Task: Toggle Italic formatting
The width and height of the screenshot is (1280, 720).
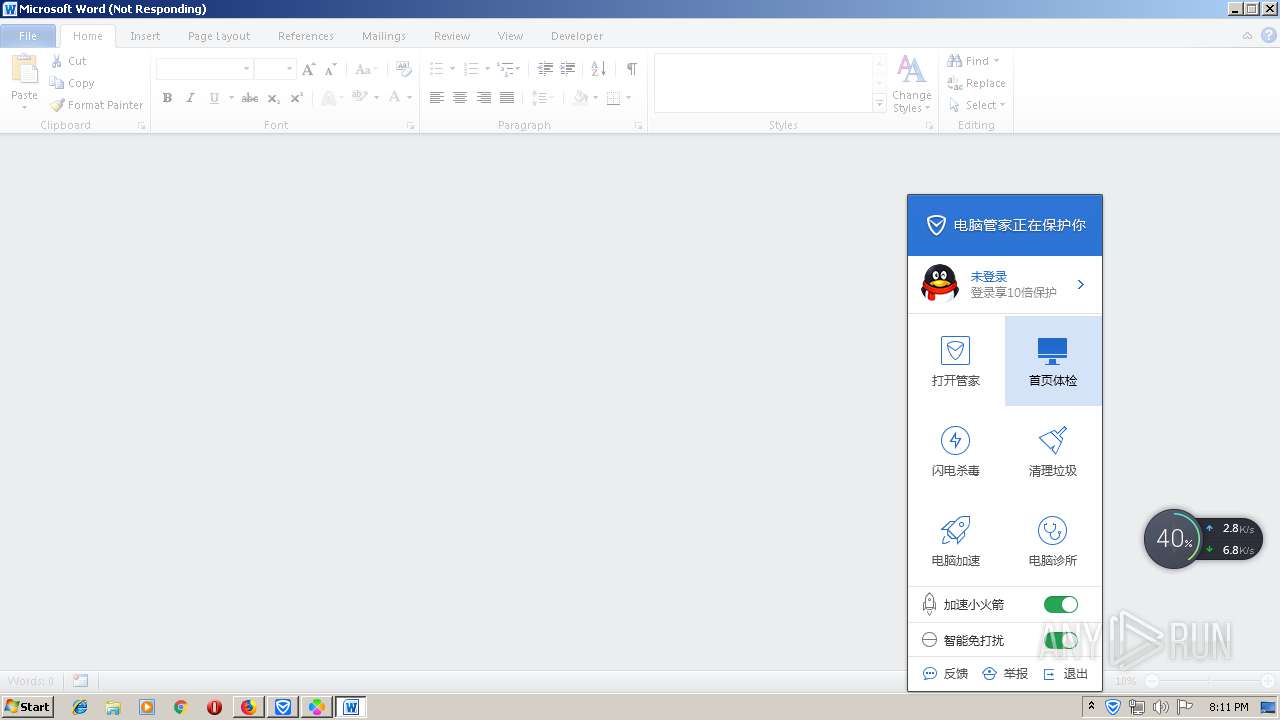Action: pos(190,98)
